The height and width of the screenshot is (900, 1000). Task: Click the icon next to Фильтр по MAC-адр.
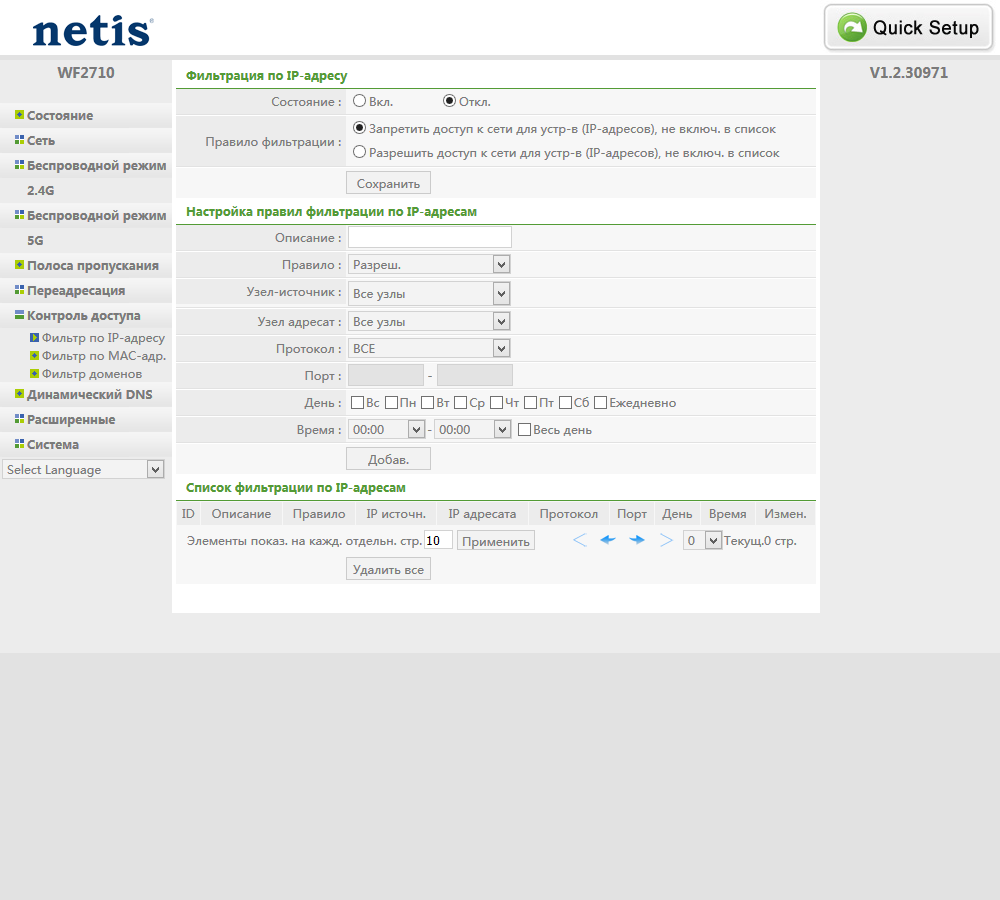click(x=34, y=355)
